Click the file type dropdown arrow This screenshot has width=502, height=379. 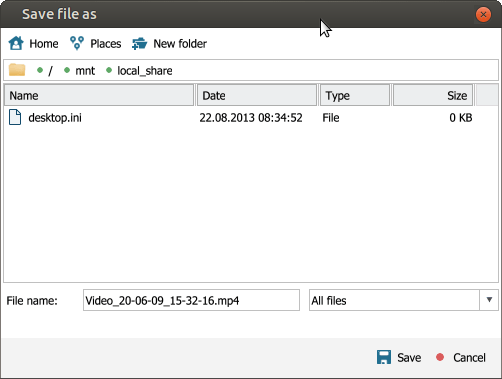tap(489, 300)
